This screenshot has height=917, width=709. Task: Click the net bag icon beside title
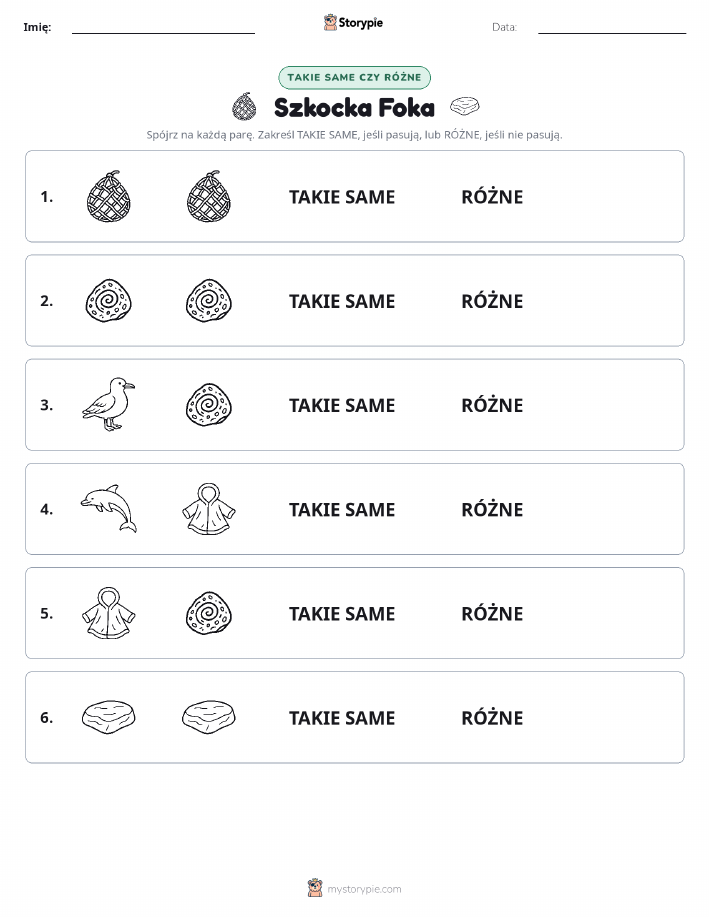pyautogui.click(x=244, y=106)
